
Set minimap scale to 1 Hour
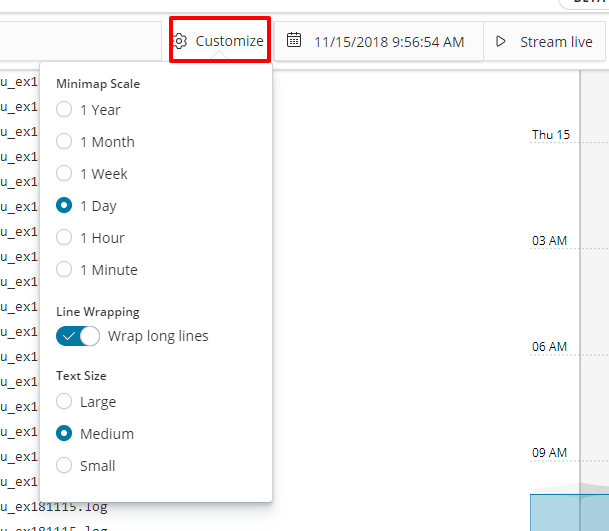64,237
